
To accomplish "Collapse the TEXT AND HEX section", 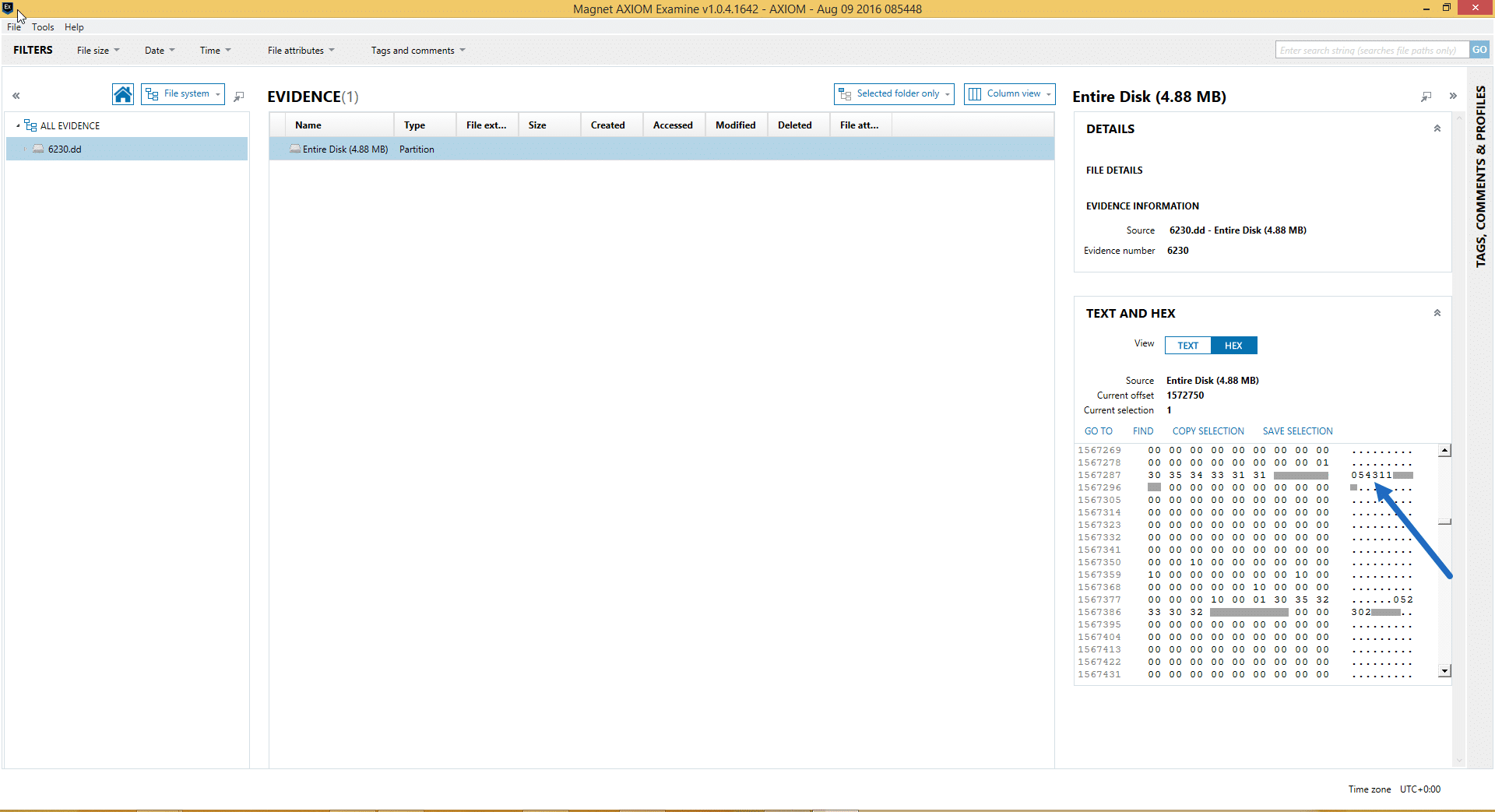I will 1437,313.
